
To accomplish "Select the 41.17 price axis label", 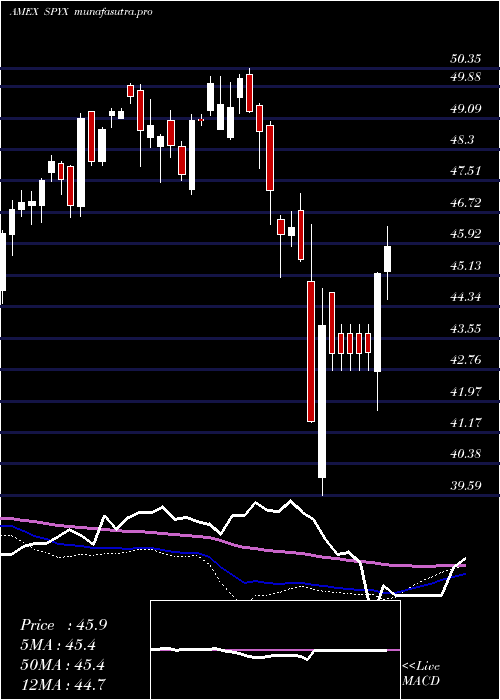I will point(464,422).
